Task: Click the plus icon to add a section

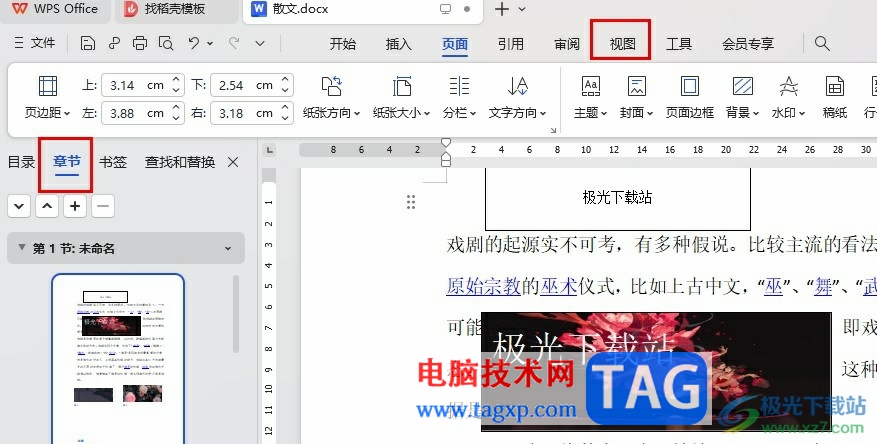Action: [x=75, y=206]
